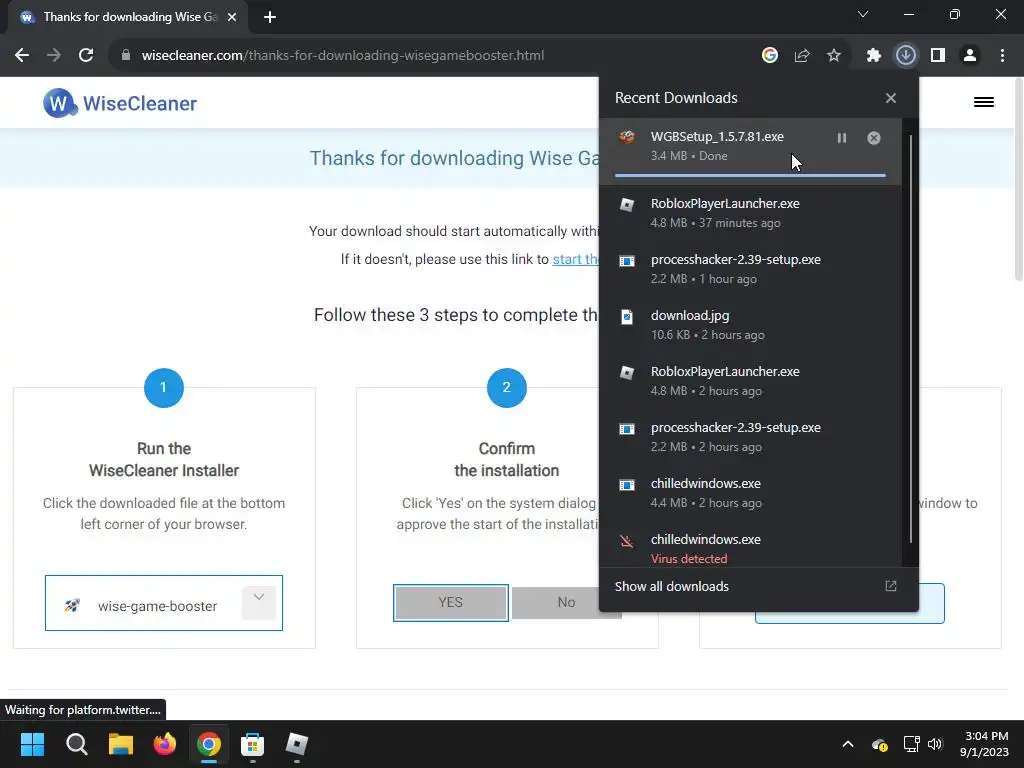The image size is (1024, 768).
Task: Pause the WGBSetup download
Action: pyautogui.click(x=842, y=138)
